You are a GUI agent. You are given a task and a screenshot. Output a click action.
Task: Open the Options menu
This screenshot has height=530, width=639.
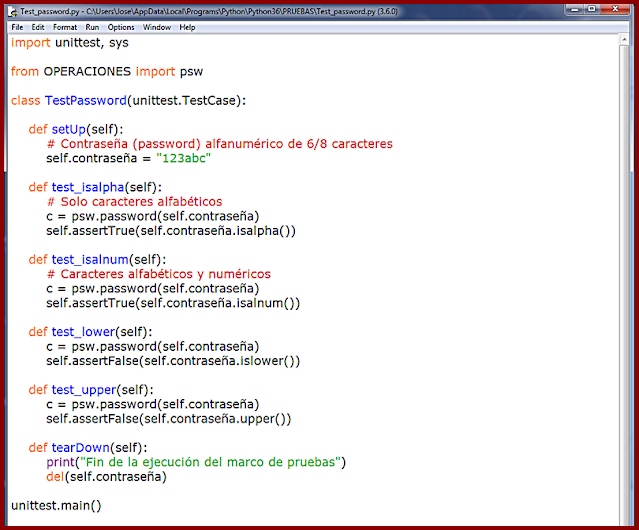[x=121, y=27]
